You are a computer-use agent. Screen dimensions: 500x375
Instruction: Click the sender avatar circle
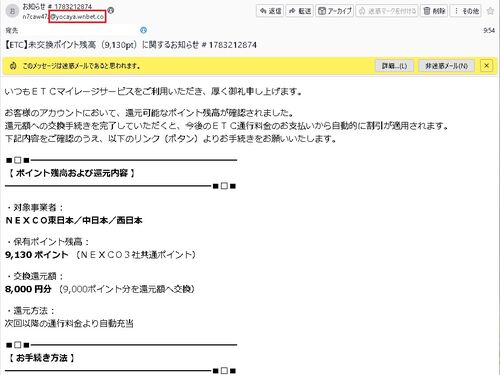13,11
